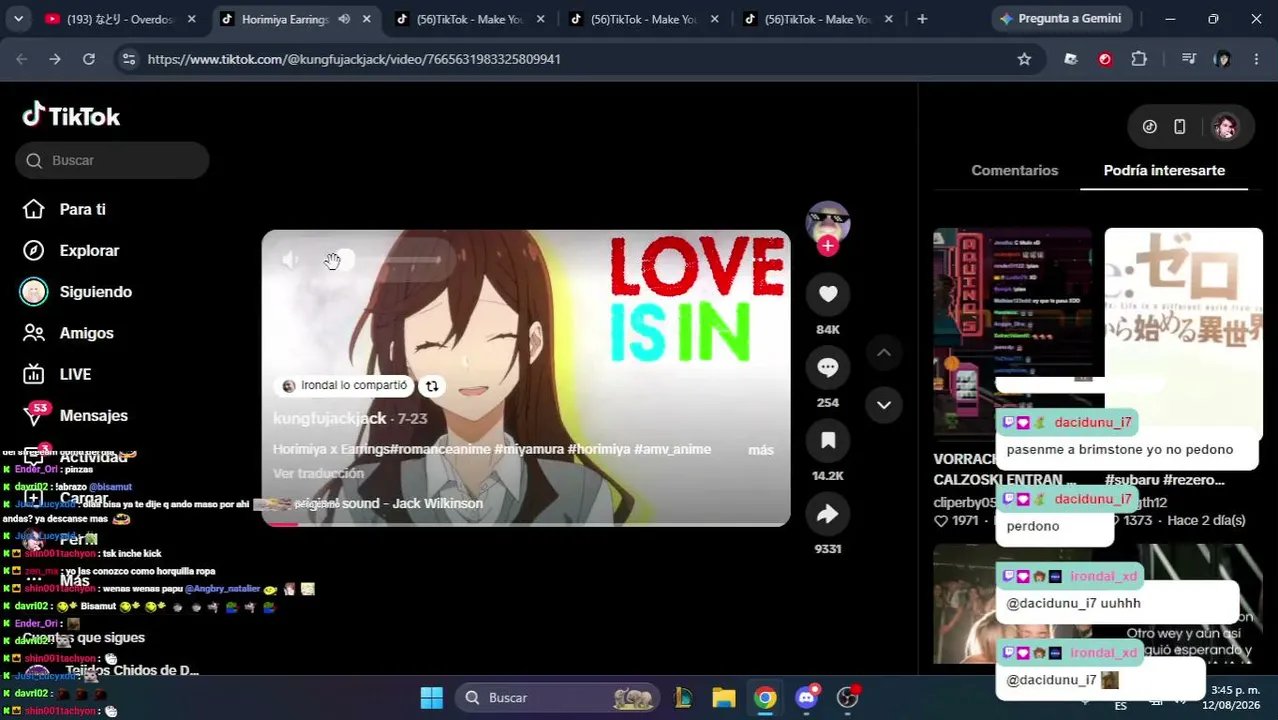
Task: Switch to the Comentarios tab
Action: [x=1014, y=171]
